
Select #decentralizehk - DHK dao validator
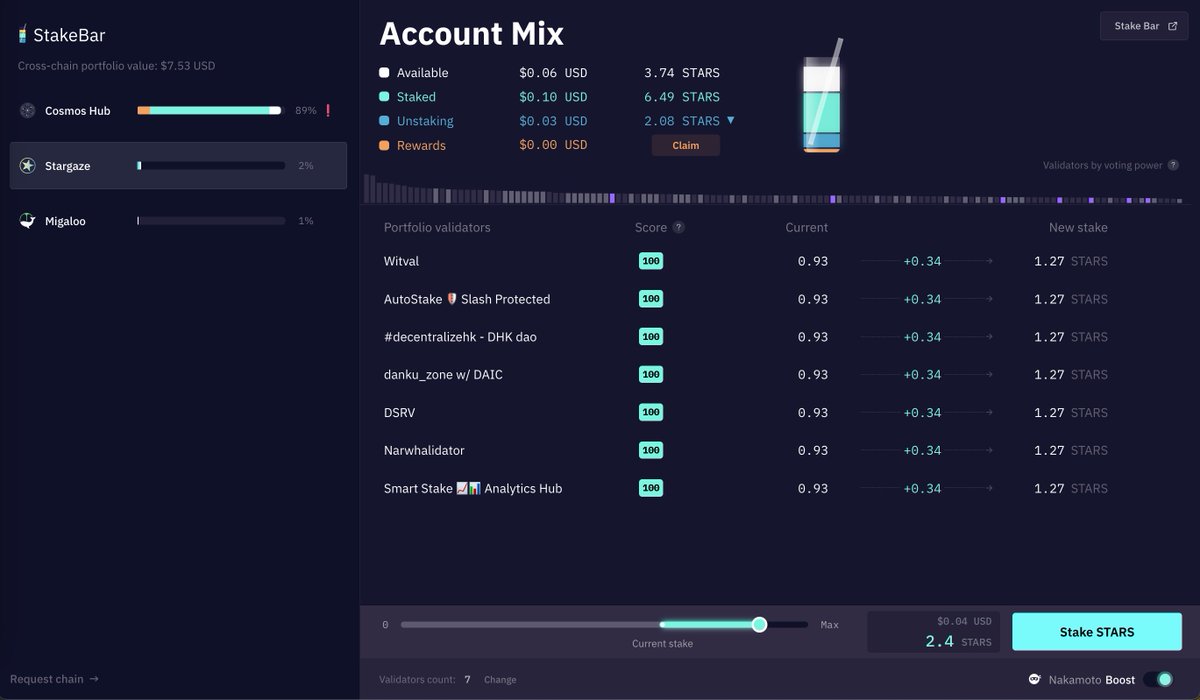click(746, 337)
